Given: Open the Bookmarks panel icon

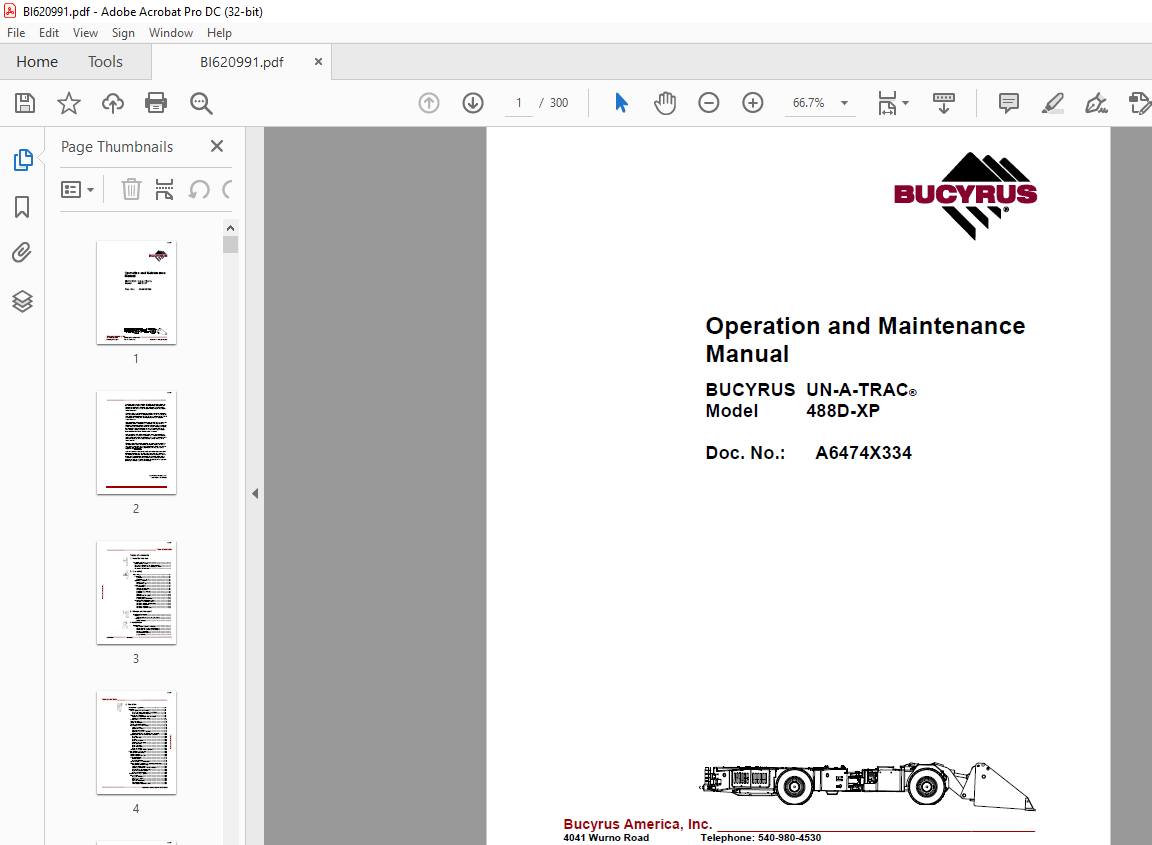Looking at the screenshot, I should pos(22,207).
